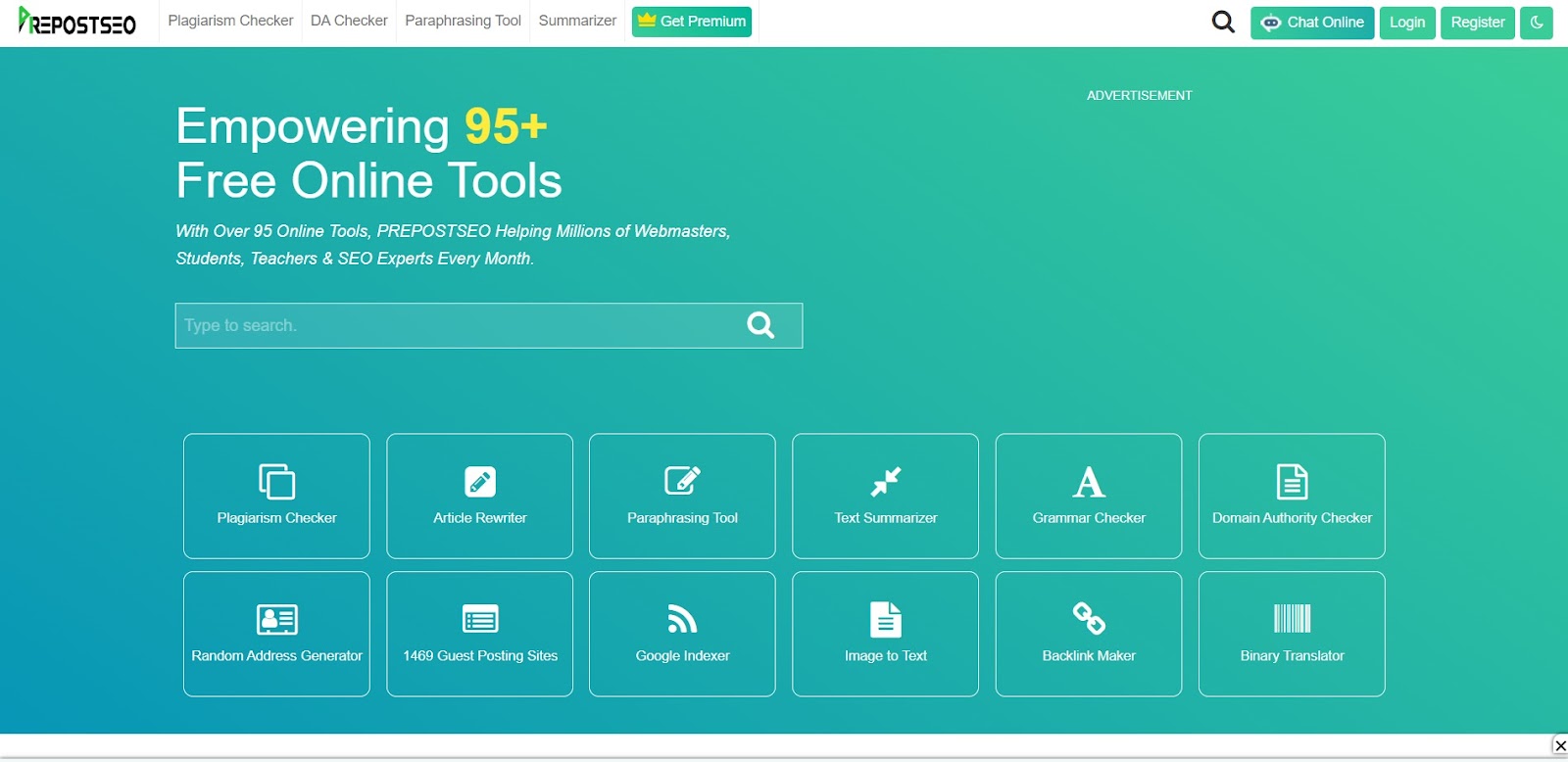Close the bottom ad banner

[x=1560, y=746]
